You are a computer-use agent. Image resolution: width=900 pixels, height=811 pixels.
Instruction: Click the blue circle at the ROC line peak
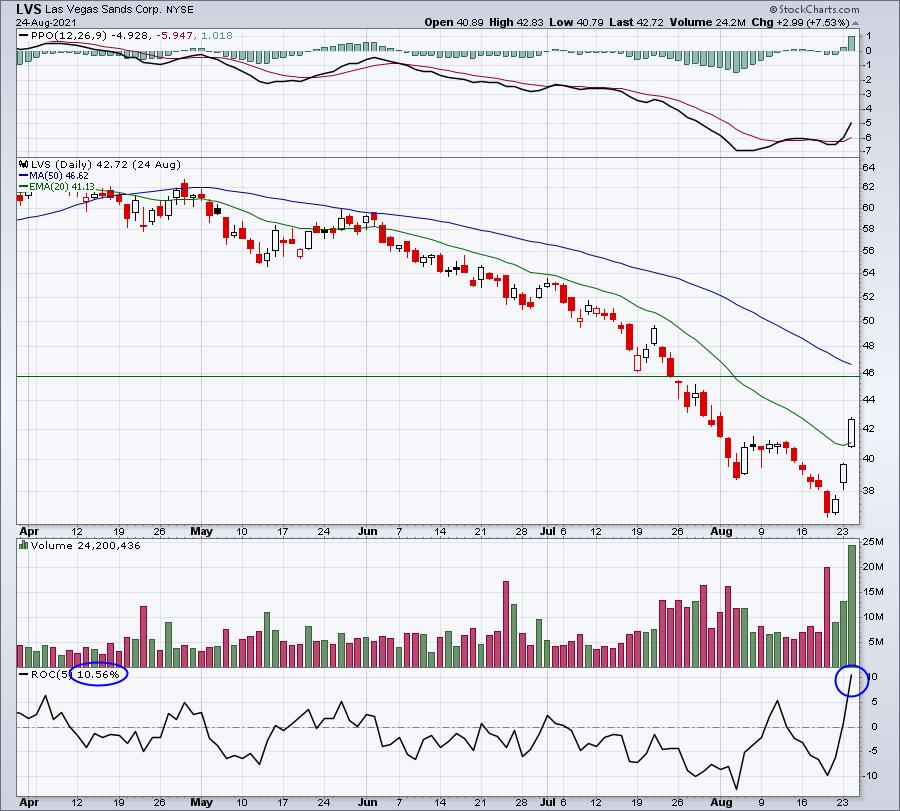pos(852,679)
